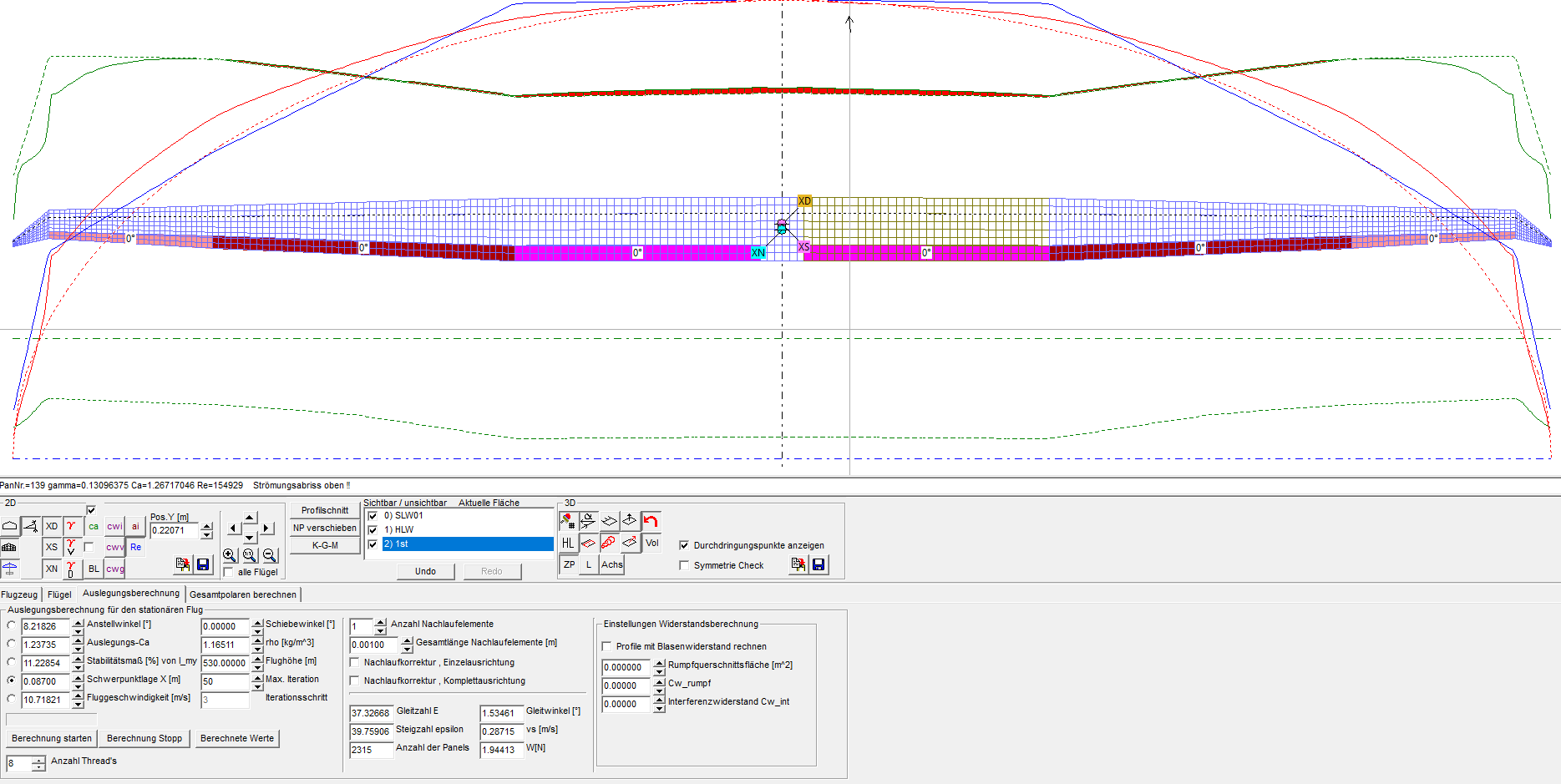Click the zoom in magnifier in 2D panel

230,555
